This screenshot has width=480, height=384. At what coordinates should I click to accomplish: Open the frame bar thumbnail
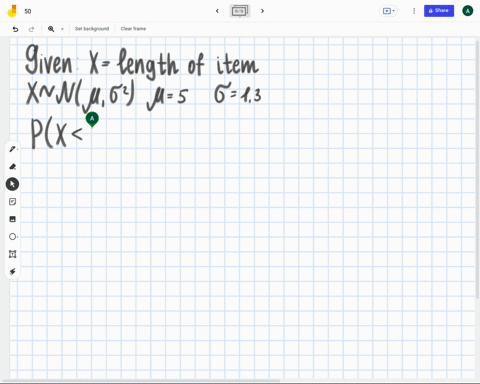tap(240, 11)
